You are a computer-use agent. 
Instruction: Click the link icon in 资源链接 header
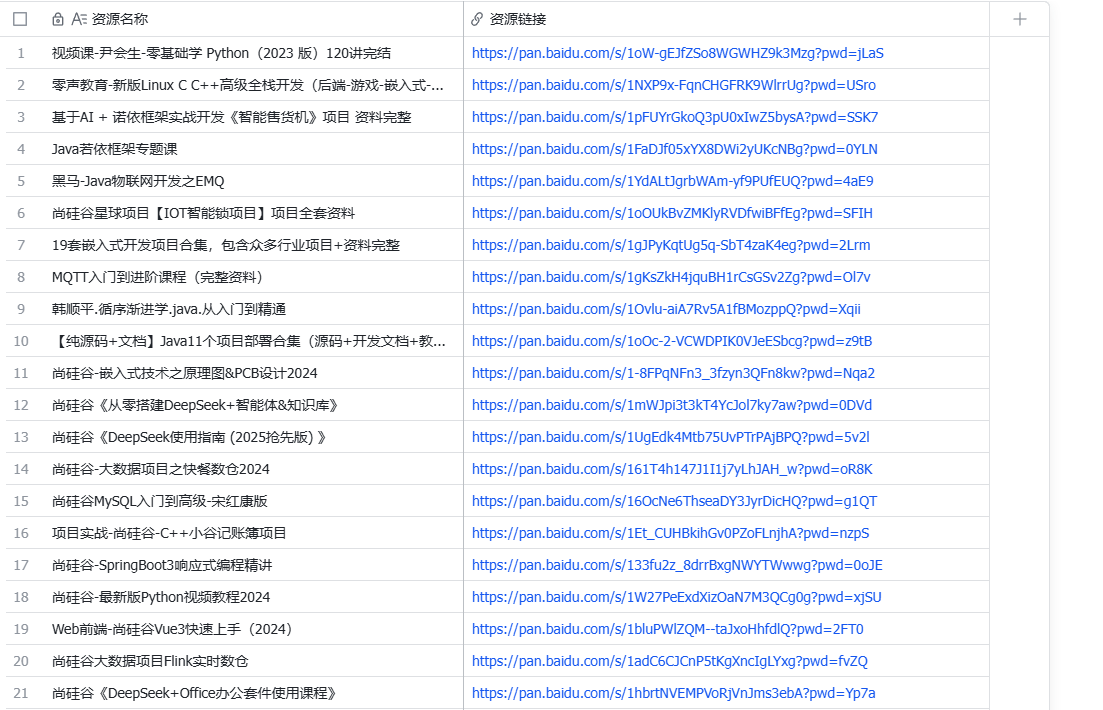pyautogui.click(x=477, y=19)
